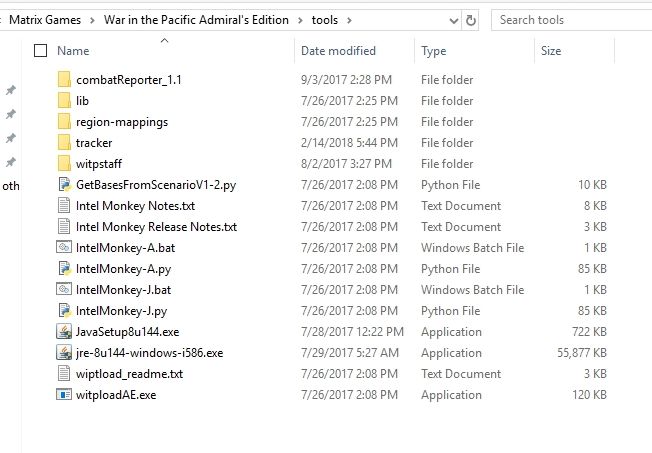Sort files by Size column
The width and height of the screenshot is (652, 453).
551,51
